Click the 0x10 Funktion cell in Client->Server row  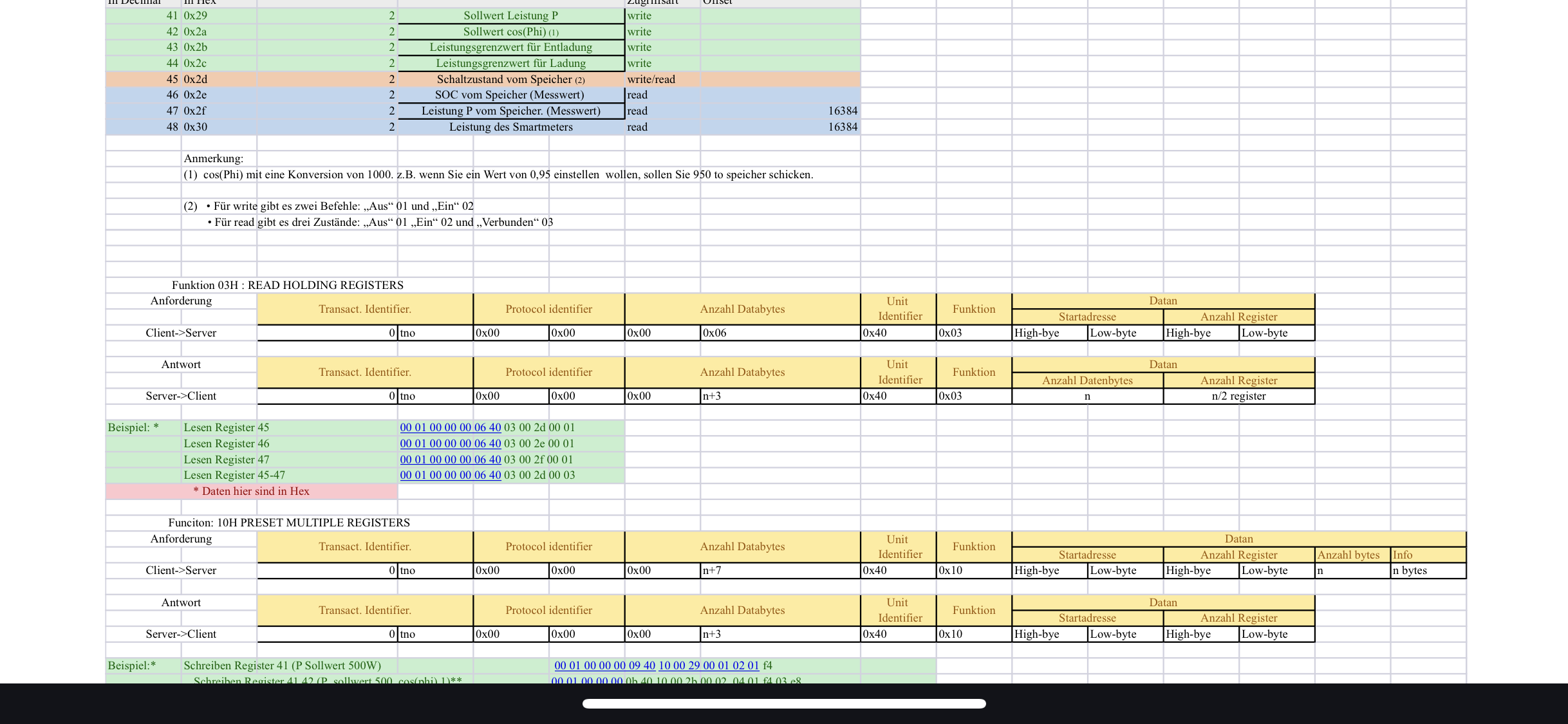(974, 570)
